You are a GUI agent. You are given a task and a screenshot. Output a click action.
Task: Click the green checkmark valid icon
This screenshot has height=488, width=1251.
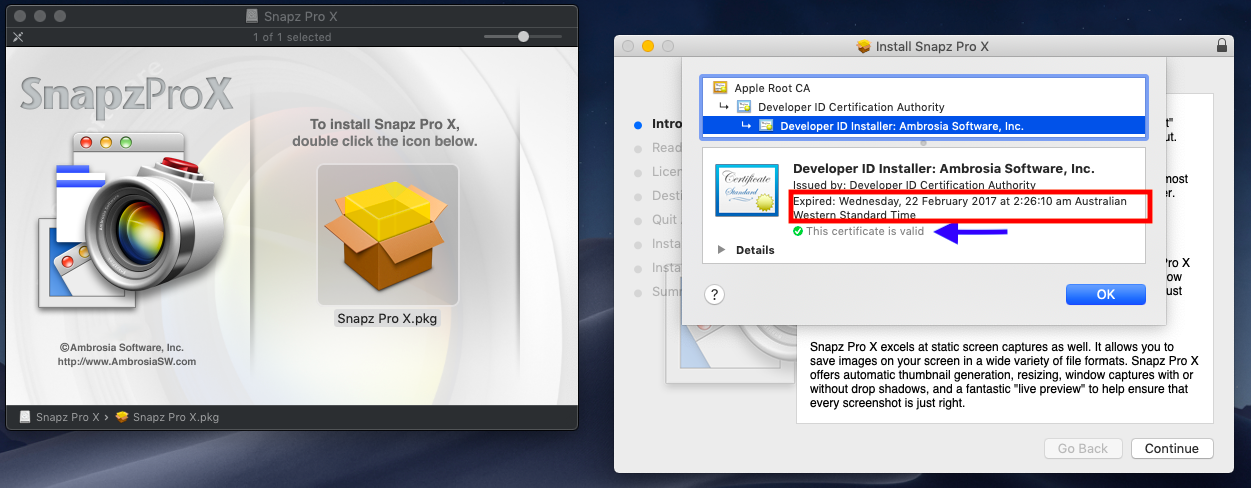coord(798,231)
